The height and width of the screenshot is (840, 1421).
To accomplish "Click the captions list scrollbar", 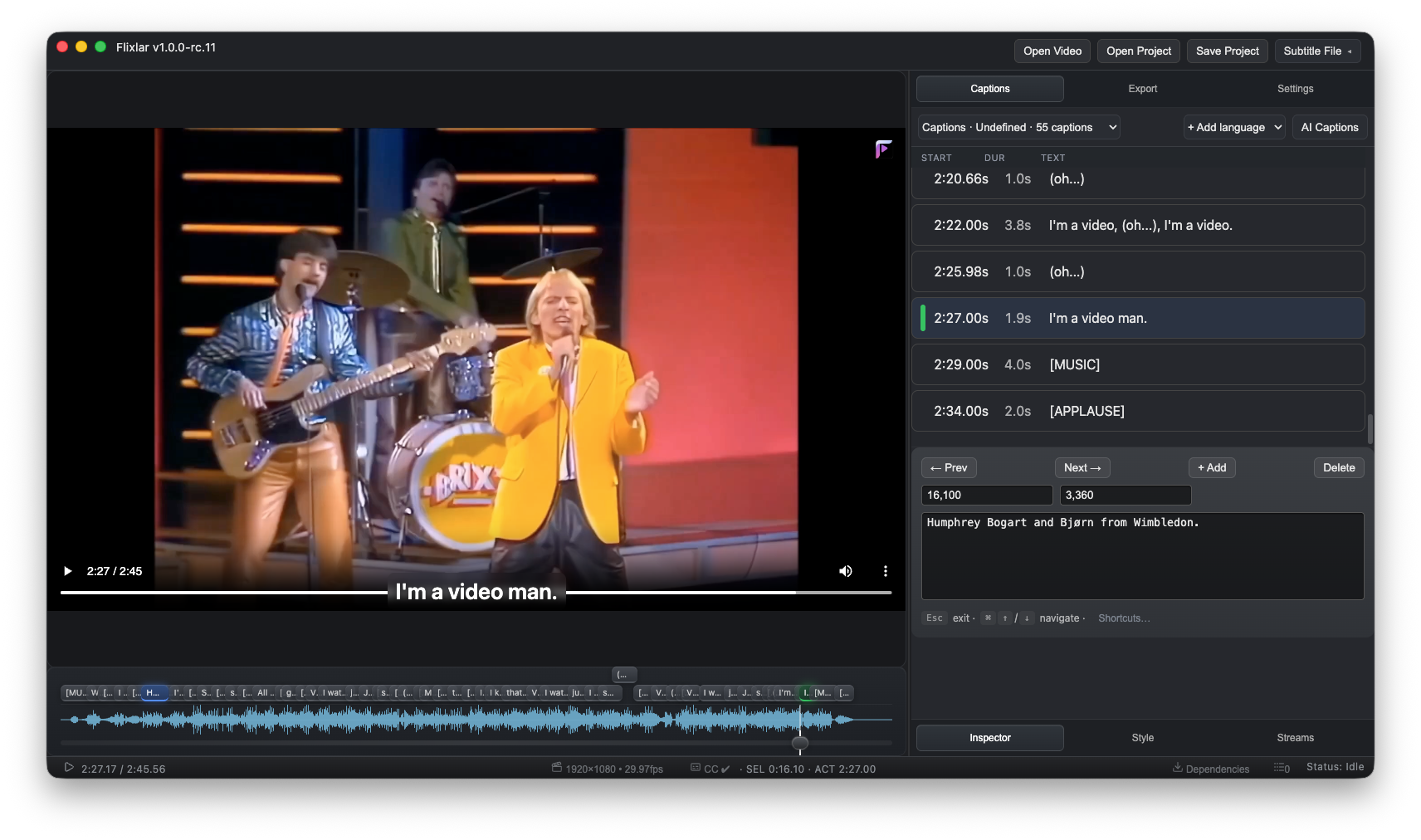I will (x=1370, y=429).
